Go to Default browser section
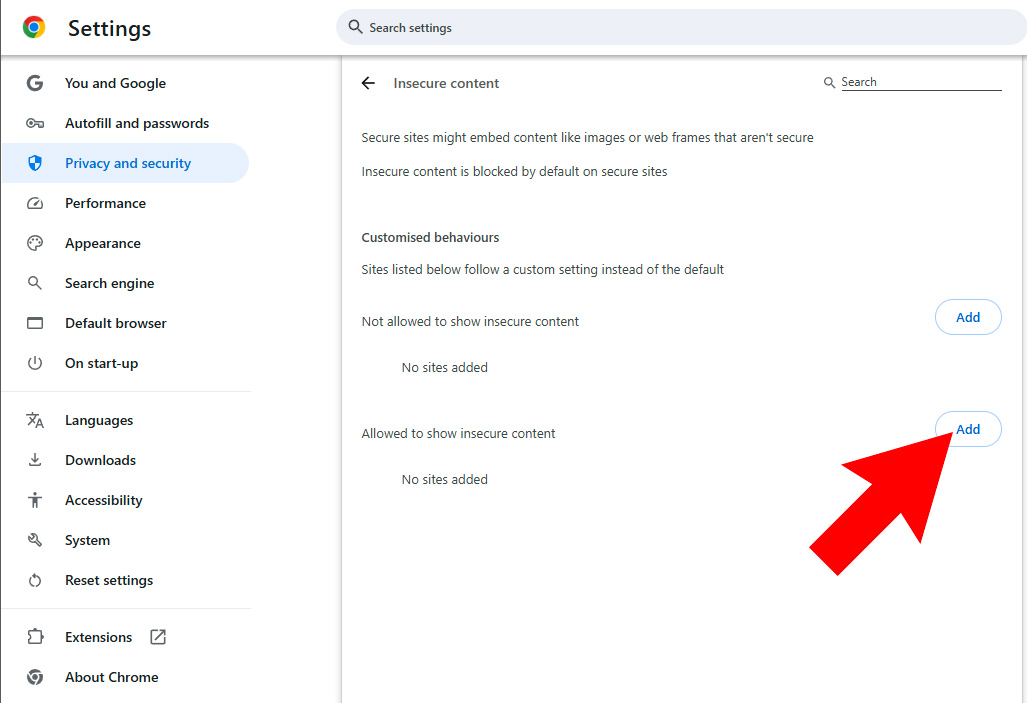The width and height of the screenshot is (1027, 703). (x=115, y=323)
